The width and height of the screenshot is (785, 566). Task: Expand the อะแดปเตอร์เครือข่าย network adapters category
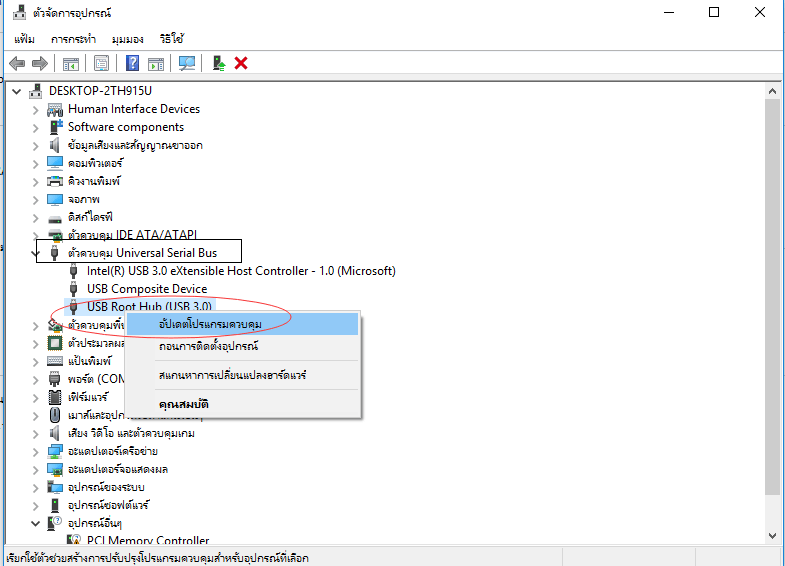pyautogui.click(x=36, y=451)
